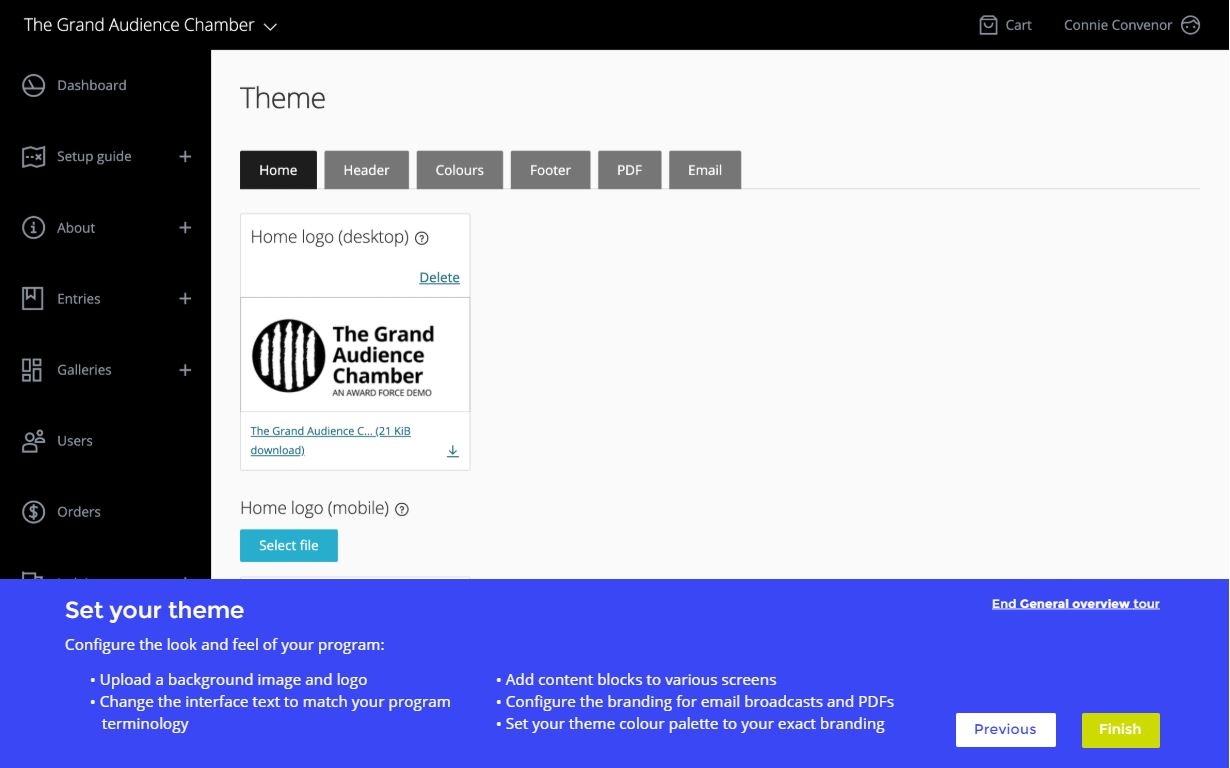1230x768 pixels.
Task: Open The Grand Audience Chamber account dropdown
Action: coord(270,26)
